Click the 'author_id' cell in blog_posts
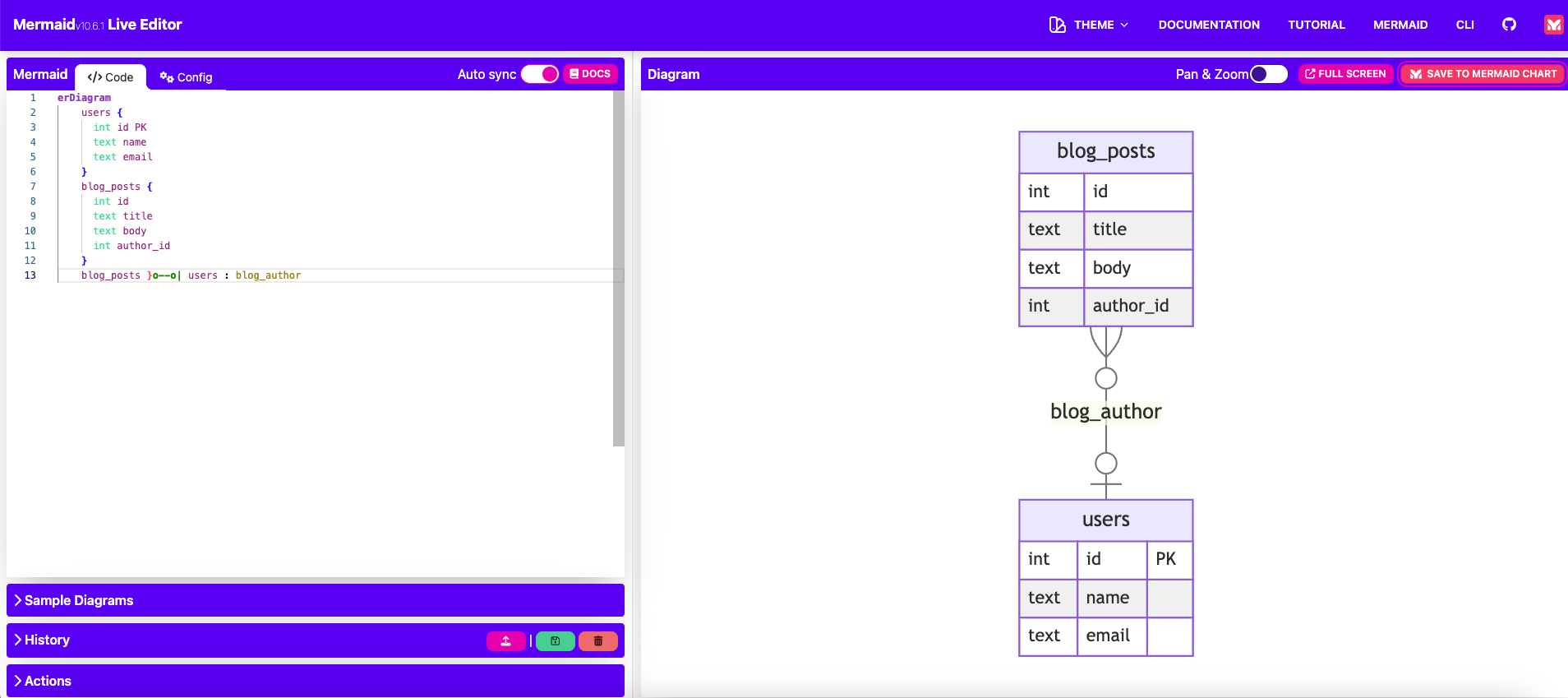This screenshot has width=1568, height=698. 1138,307
